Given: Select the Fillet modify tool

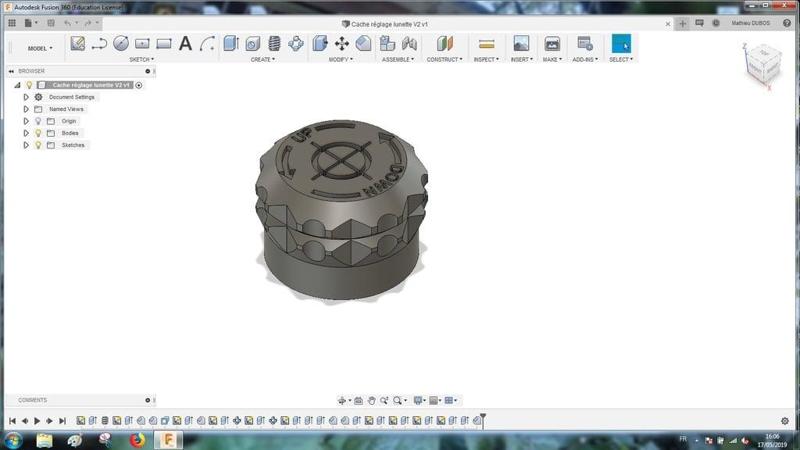Looking at the screenshot, I should (363, 44).
